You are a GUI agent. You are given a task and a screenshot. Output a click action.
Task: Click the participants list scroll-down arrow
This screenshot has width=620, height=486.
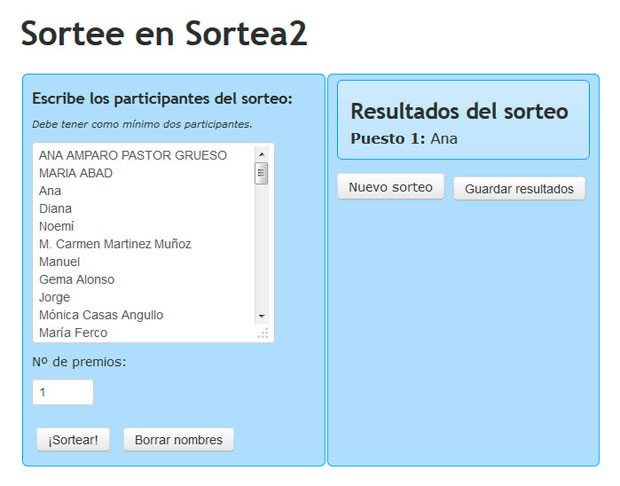click(x=261, y=316)
